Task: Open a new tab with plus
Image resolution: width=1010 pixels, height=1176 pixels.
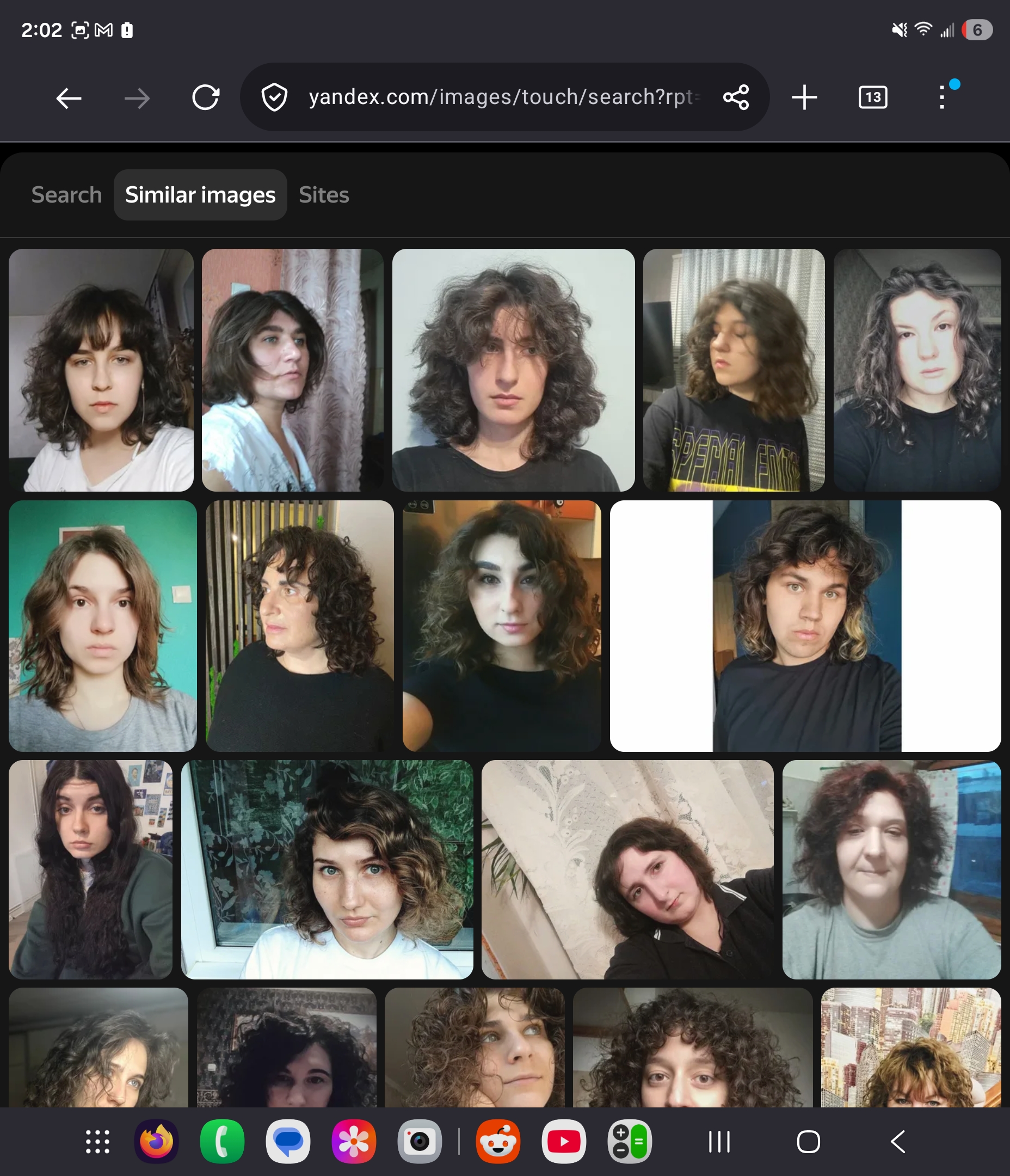Action: [x=804, y=97]
